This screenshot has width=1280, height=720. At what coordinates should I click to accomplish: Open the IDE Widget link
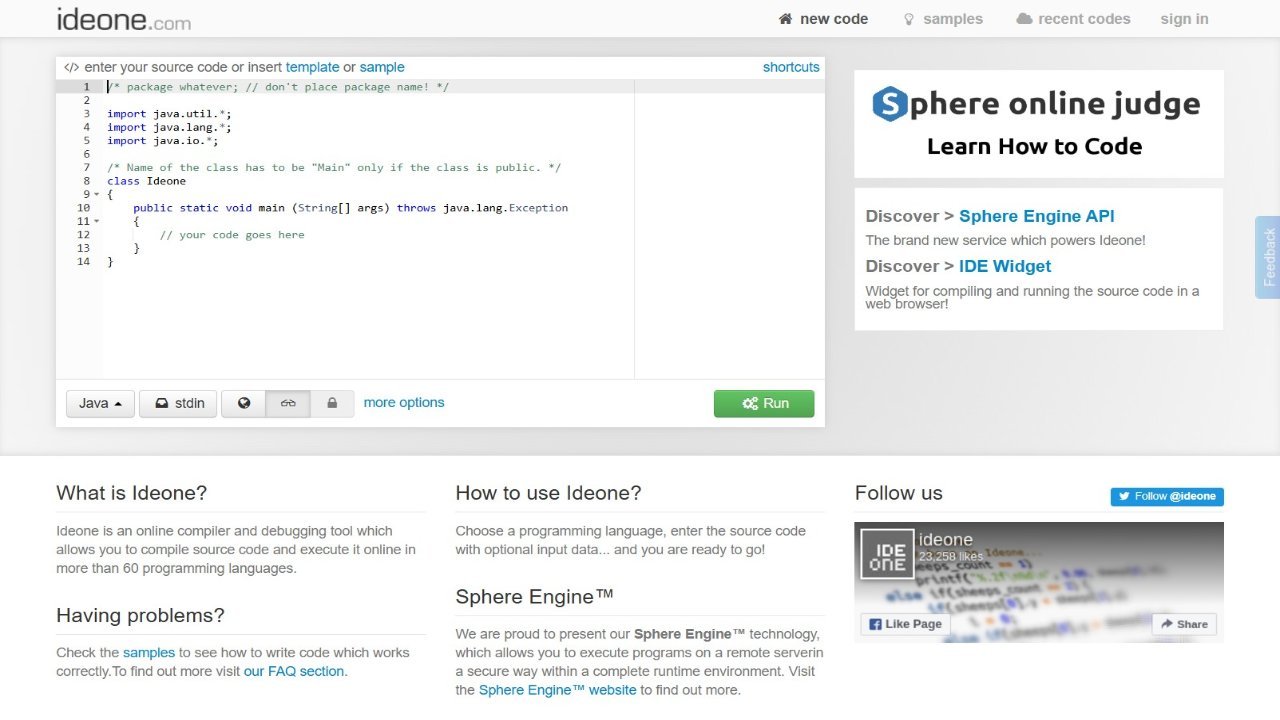[x=1005, y=266]
